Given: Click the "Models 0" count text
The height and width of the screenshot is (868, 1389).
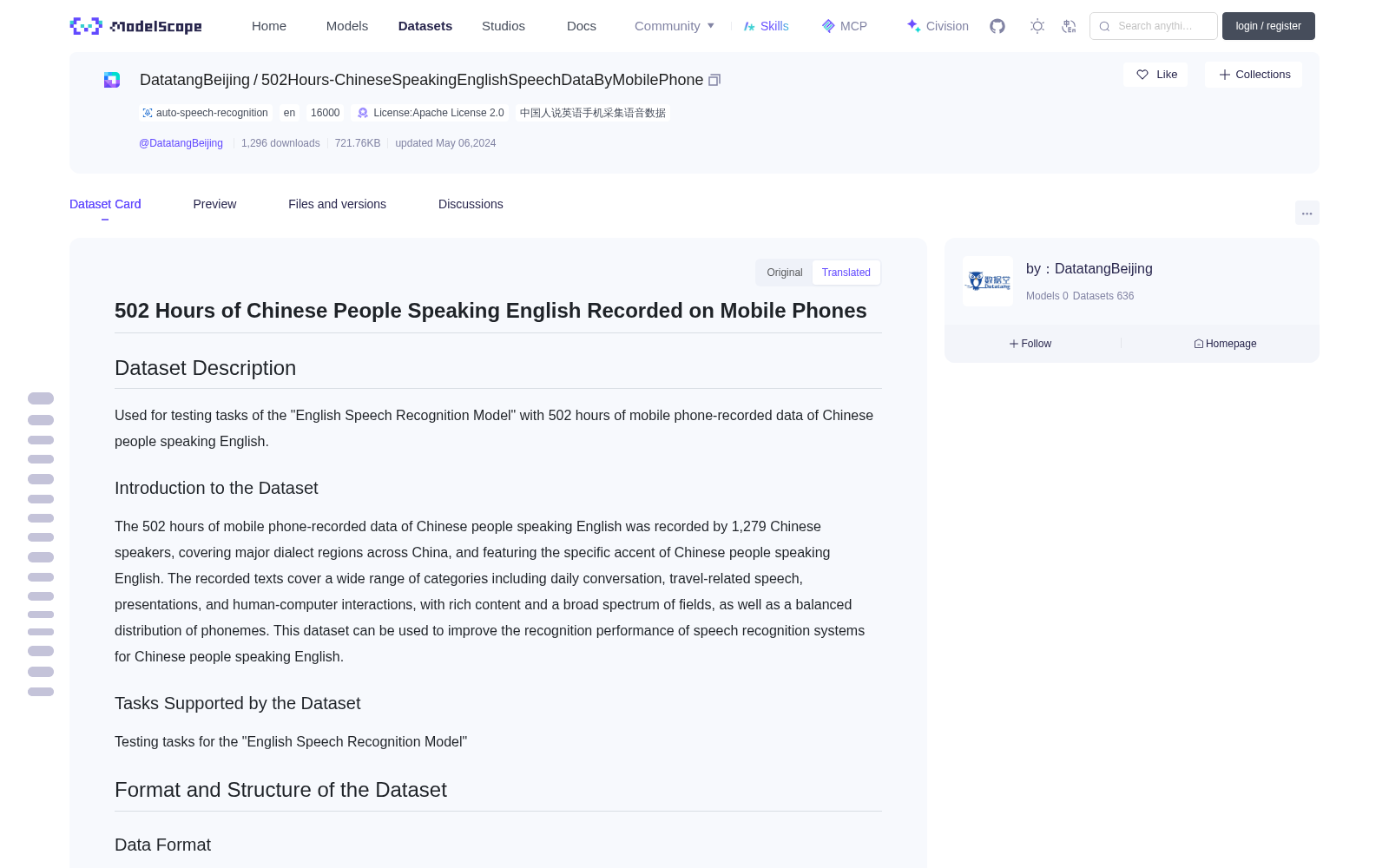Looking at the screenshot, I should tap(1047, 296).
